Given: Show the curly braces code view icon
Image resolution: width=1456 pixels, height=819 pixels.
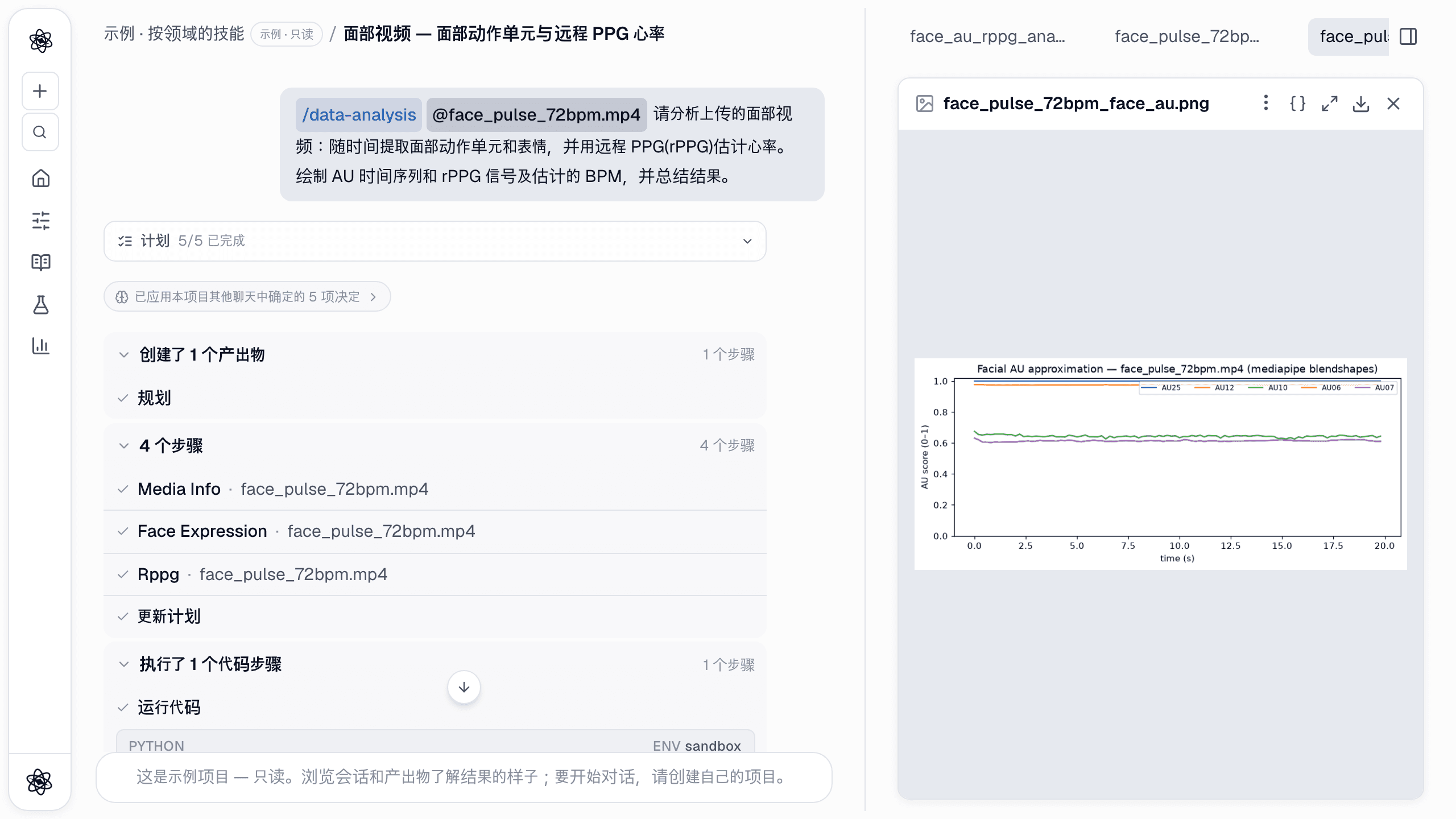Looking at the screenshot, I should (x=1297, y=104).
